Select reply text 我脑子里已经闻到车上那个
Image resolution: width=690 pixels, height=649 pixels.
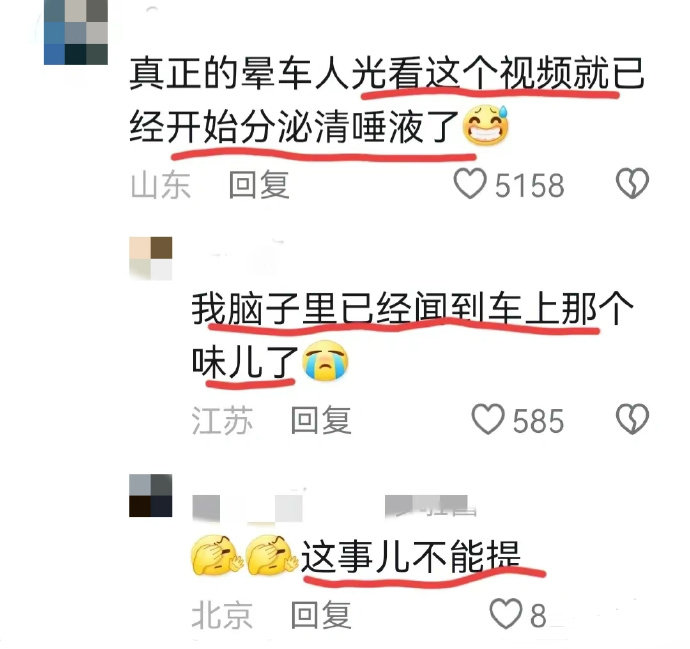[412, 309]
